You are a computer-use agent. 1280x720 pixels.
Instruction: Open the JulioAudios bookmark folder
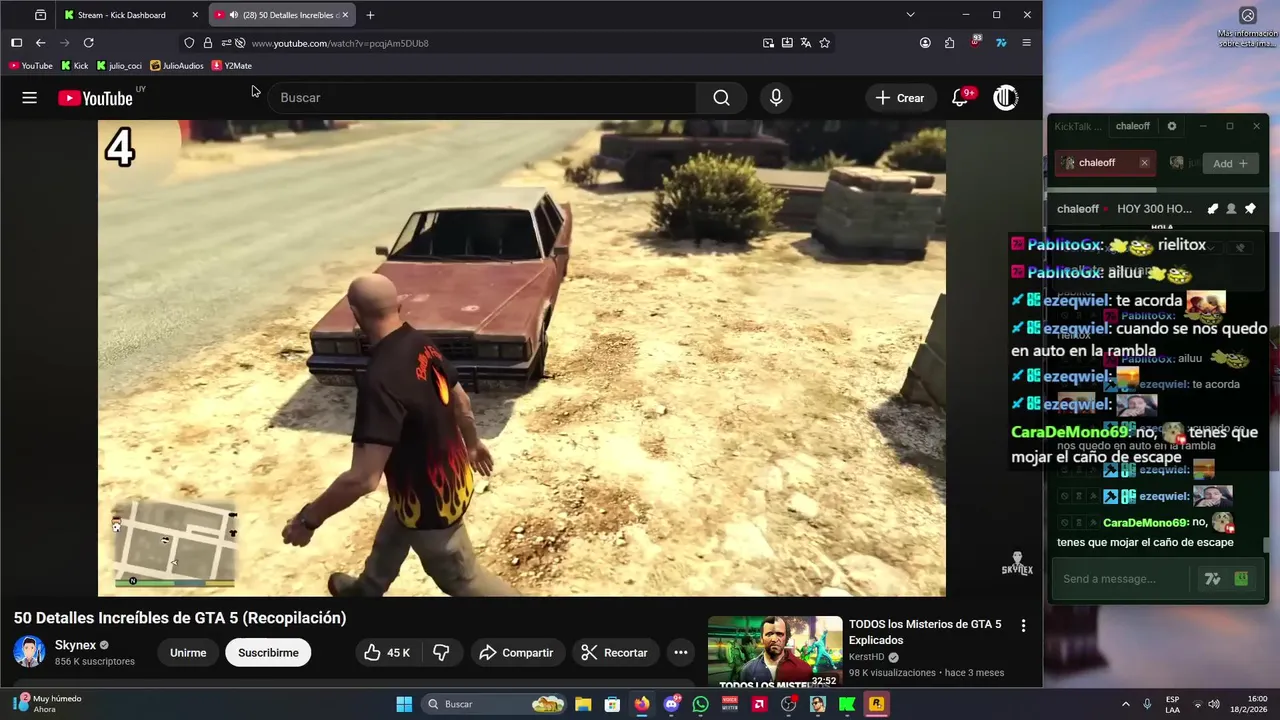point(177,66)
